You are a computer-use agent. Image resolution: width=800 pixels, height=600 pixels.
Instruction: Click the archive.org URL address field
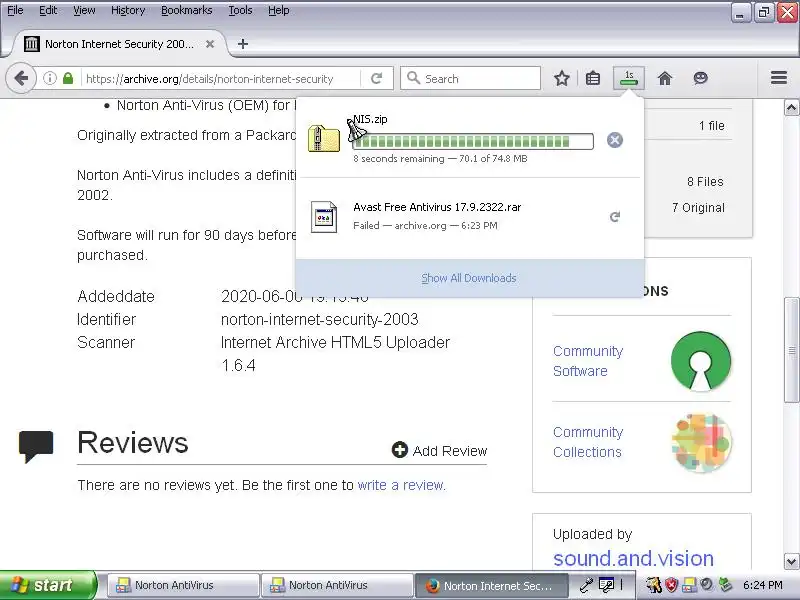(x=209, y=79)
